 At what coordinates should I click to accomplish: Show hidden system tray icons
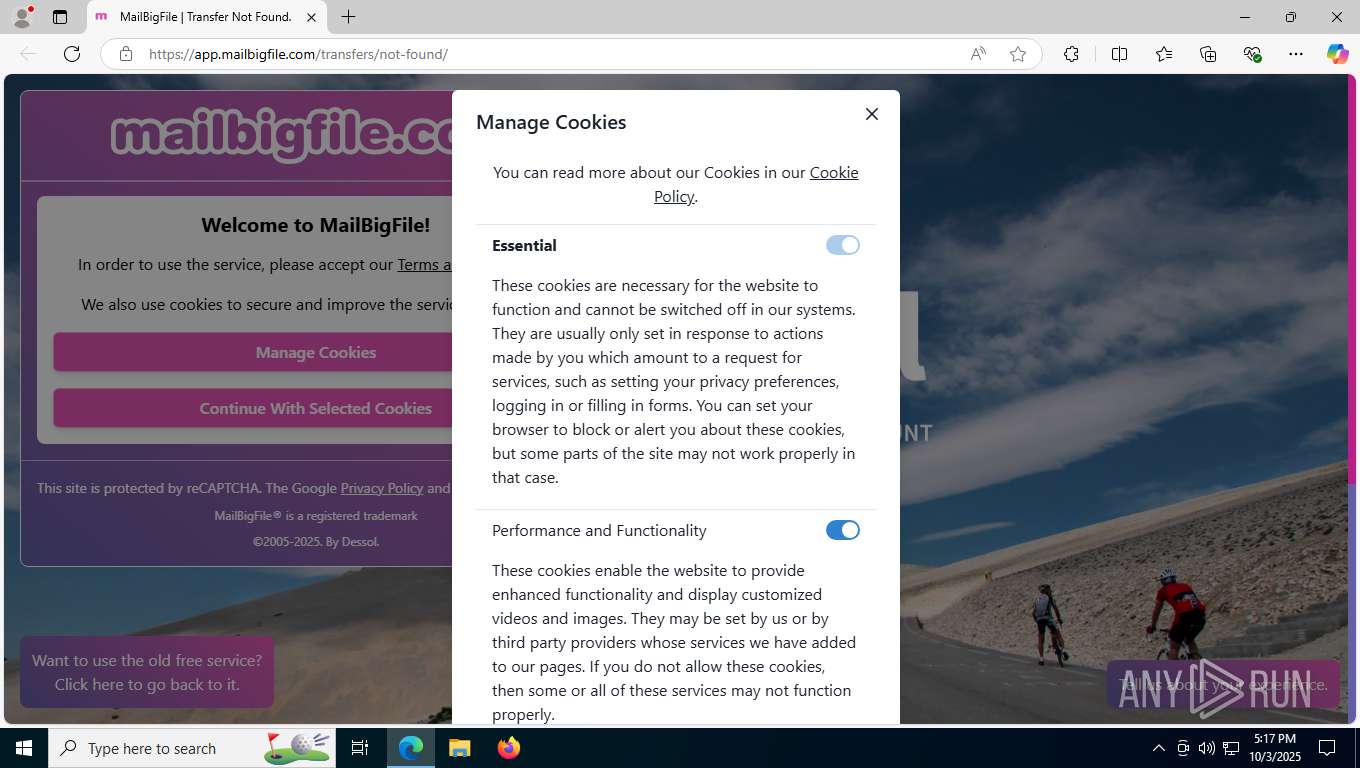[x=1158, y=748]
